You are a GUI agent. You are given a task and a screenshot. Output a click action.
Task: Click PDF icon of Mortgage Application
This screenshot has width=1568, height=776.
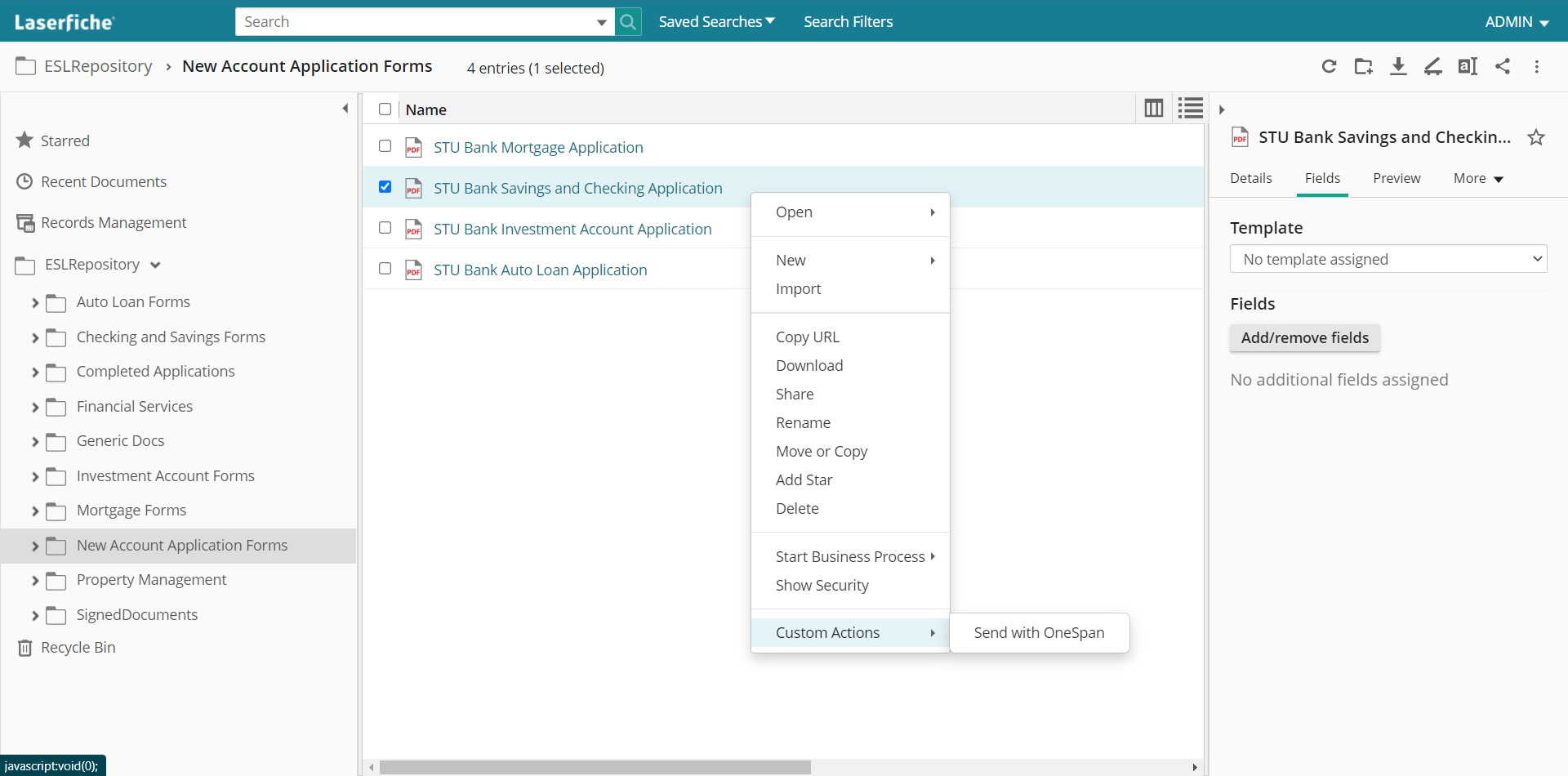(414, 147)
